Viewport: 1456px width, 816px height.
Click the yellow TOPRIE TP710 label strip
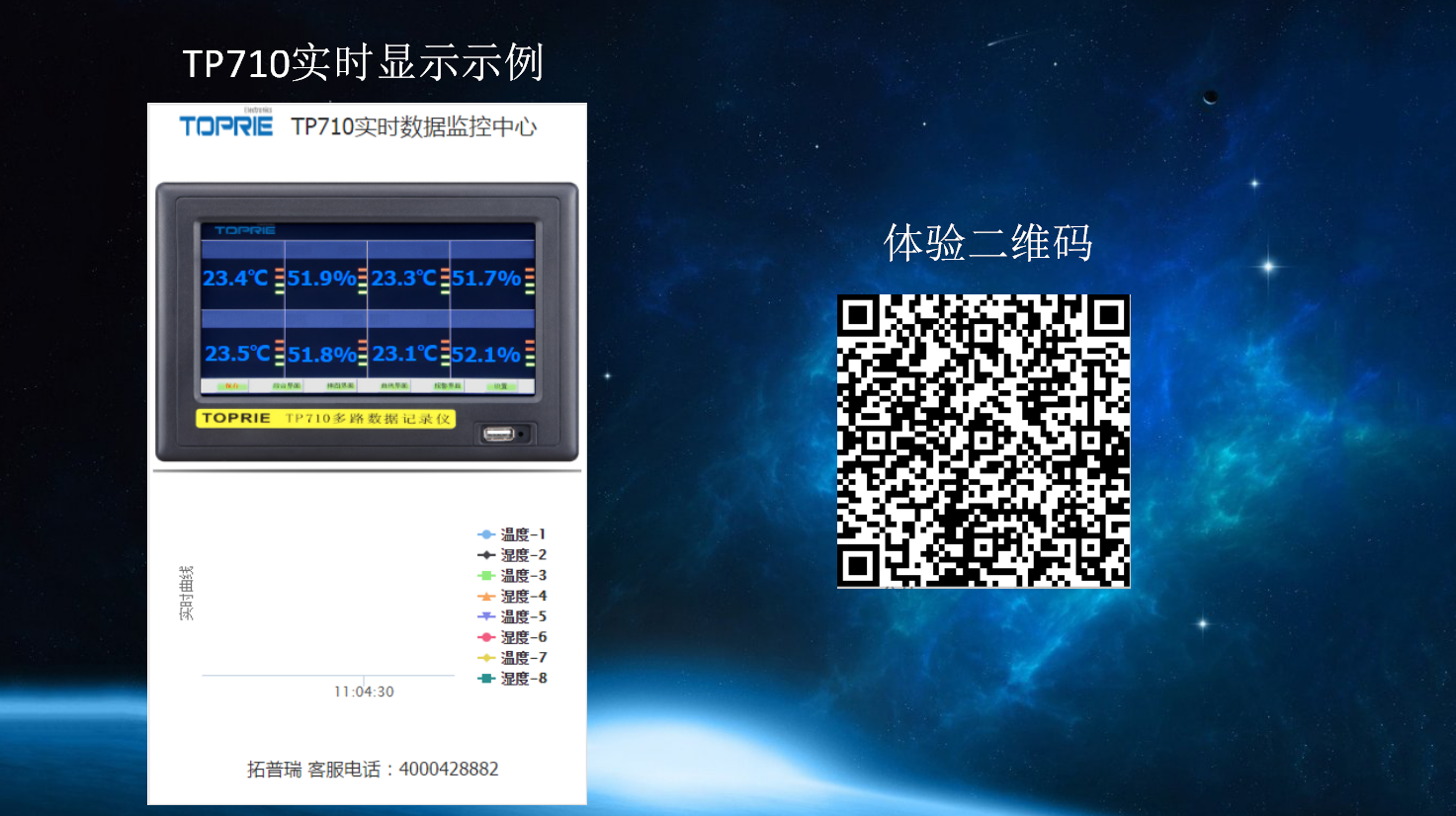point(325,419)
